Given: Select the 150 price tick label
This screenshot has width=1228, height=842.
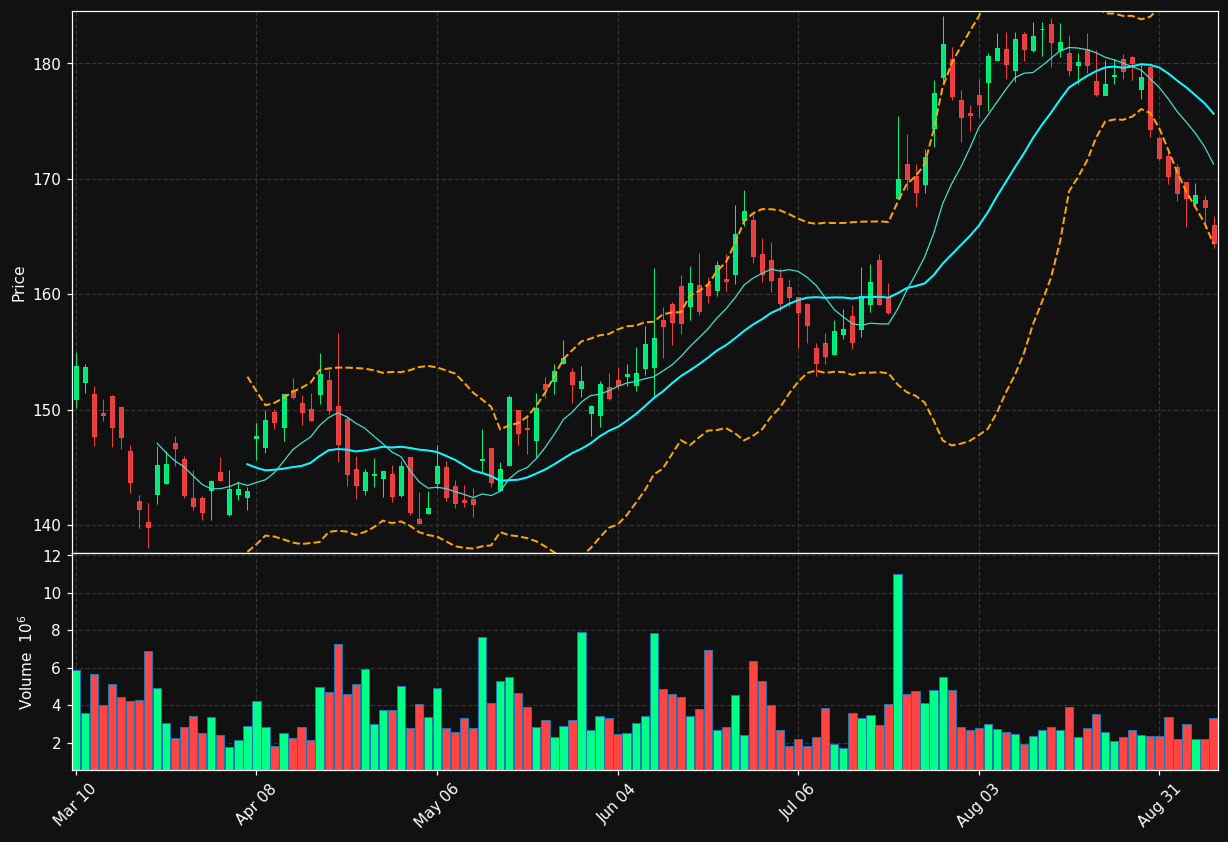Looking at the screenshot, I should pyautogui.click(x=49, y=410).
